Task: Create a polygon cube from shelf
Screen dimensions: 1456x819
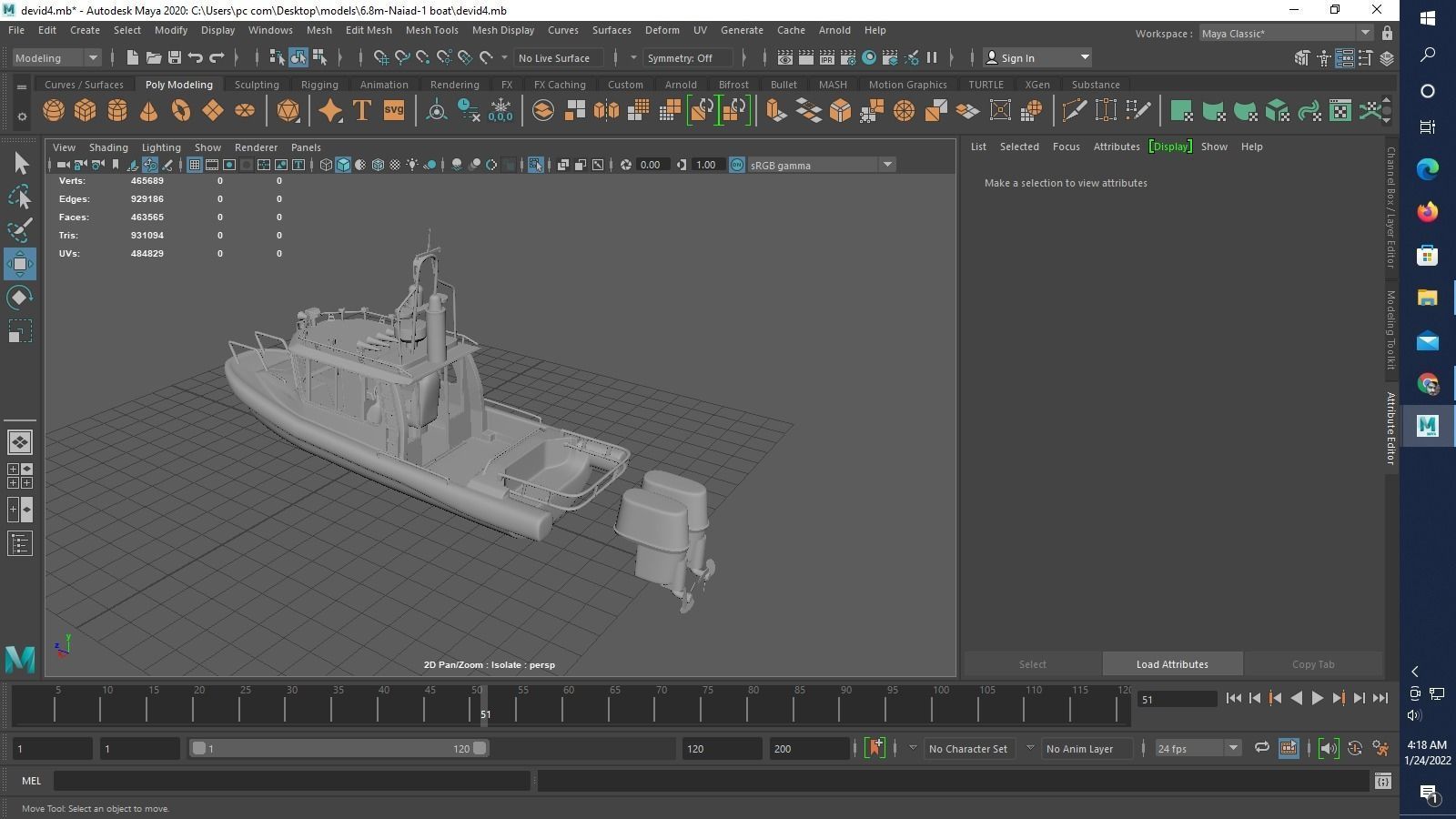Action: pos(86,111)
